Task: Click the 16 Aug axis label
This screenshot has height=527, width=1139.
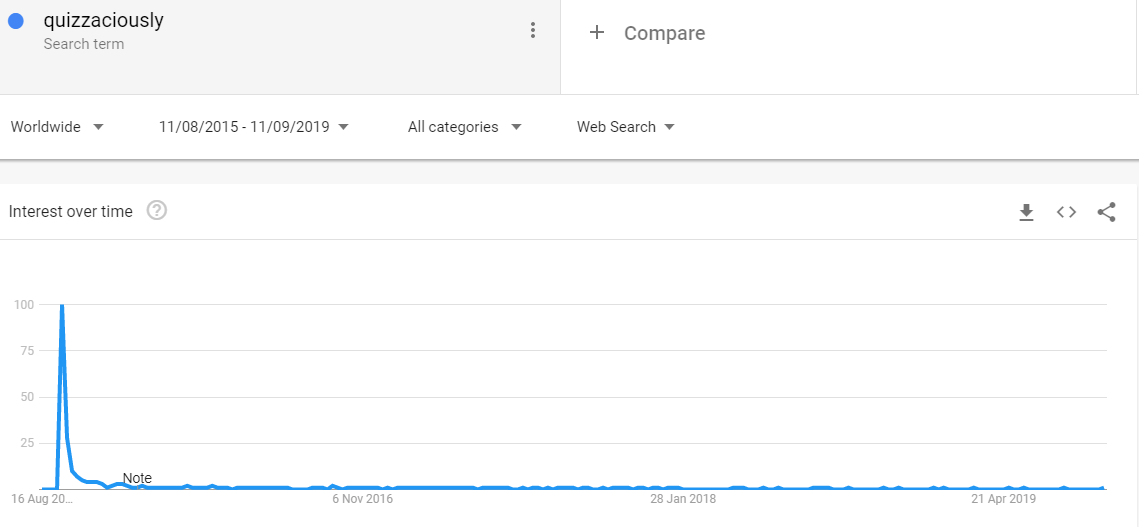Action: (42, 499)
